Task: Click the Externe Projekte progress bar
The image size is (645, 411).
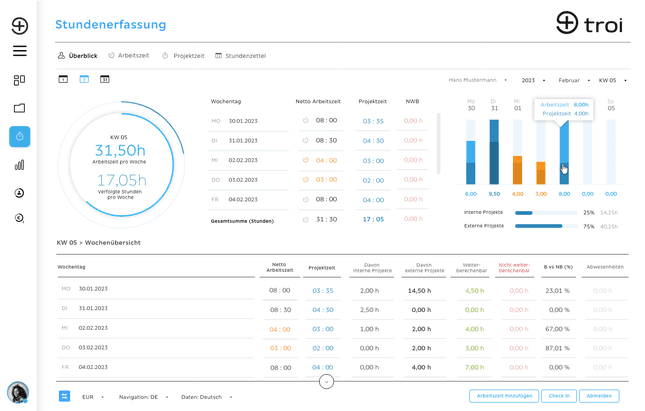Action: [x=546, y=226]
